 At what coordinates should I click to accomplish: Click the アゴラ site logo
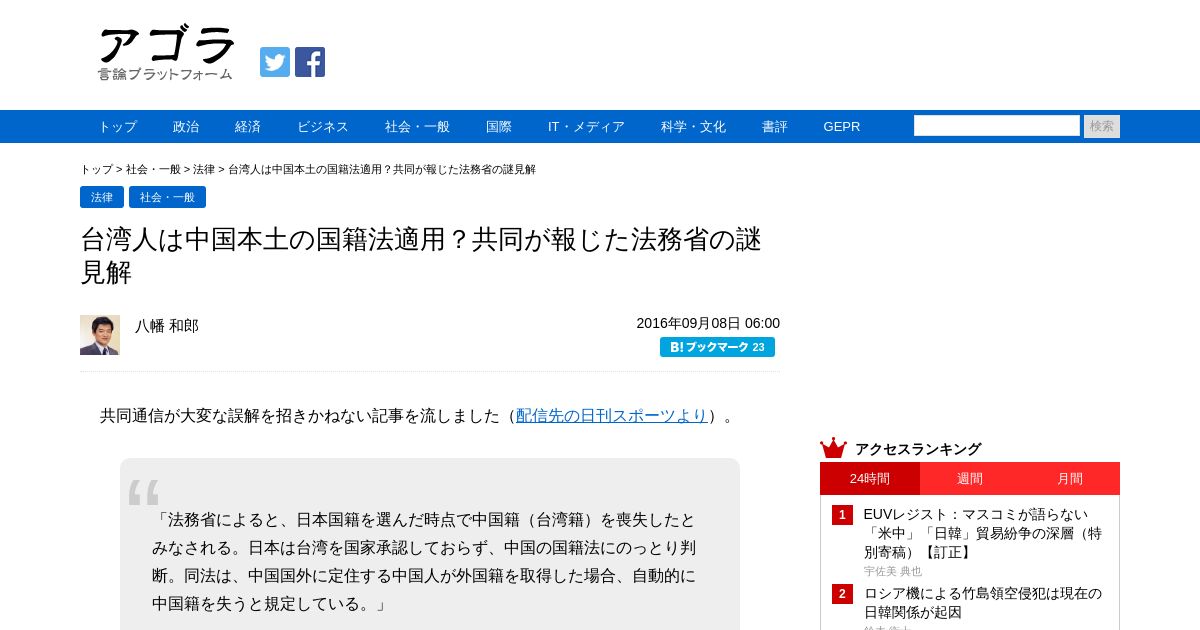point(166,54)
